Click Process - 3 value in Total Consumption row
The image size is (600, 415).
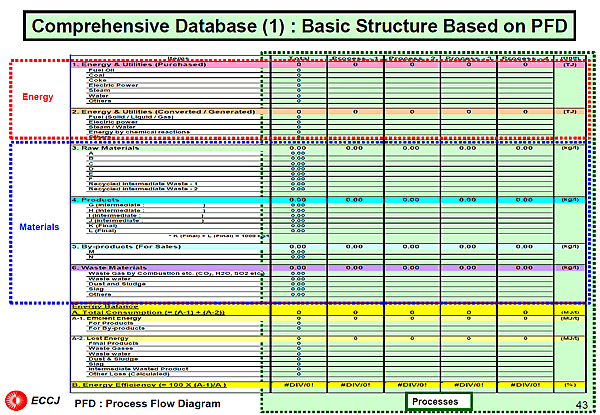[x=468, y=312]
